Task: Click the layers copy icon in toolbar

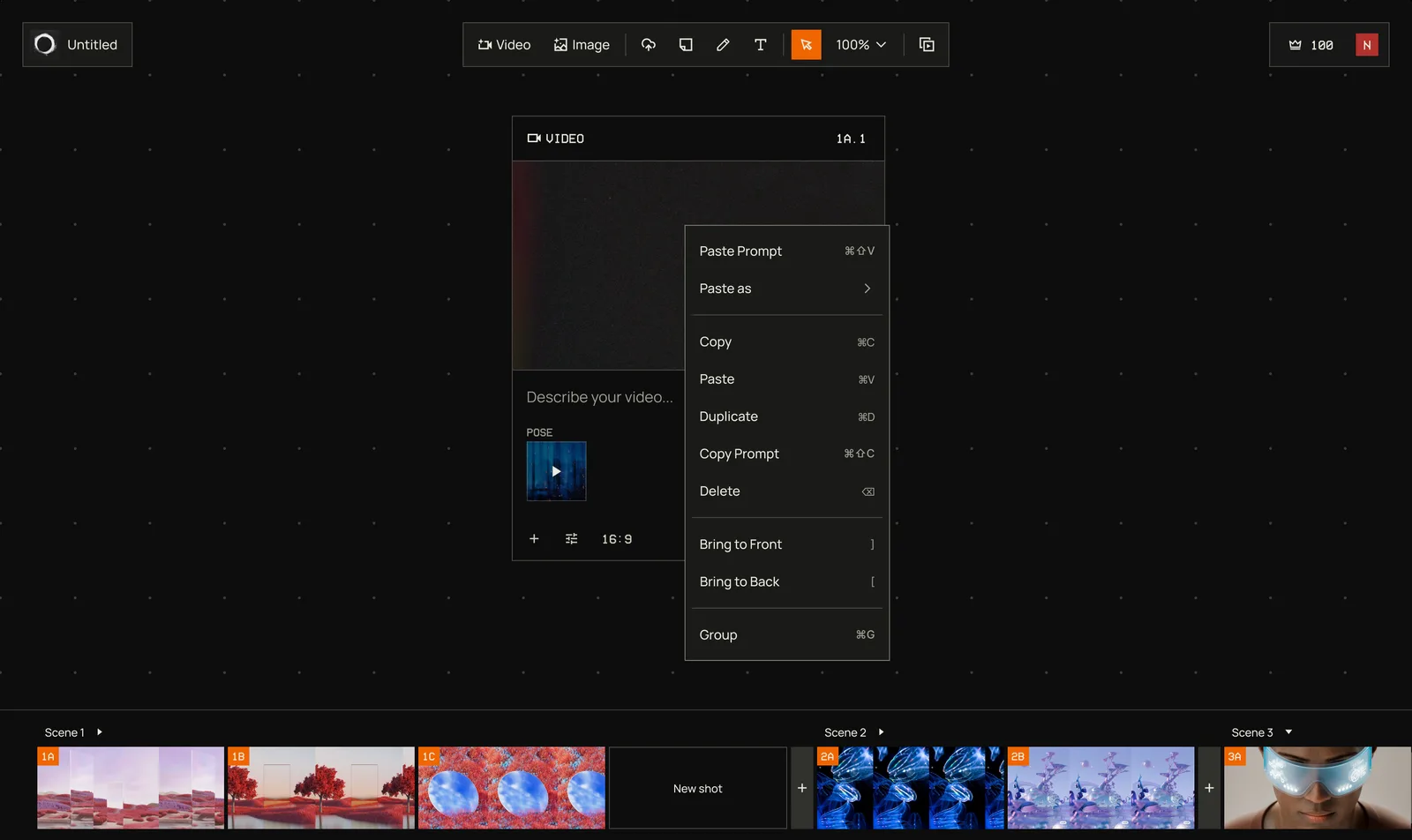Action: point(927,45)
